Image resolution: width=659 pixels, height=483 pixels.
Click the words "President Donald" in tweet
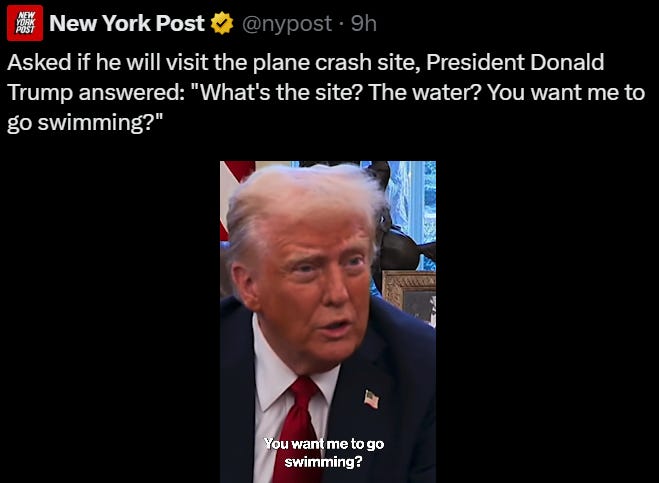[515, 62]
